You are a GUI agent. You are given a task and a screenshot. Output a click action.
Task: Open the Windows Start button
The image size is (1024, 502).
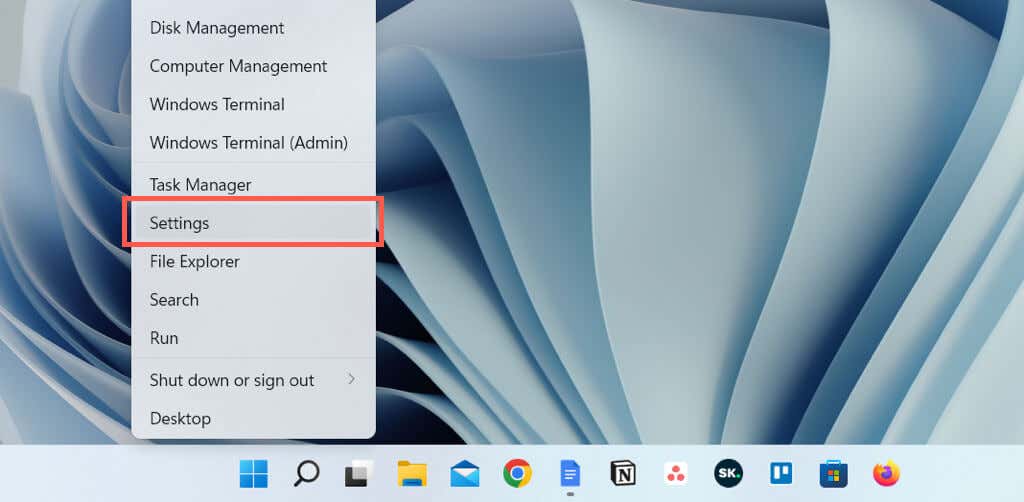(253, 473)
